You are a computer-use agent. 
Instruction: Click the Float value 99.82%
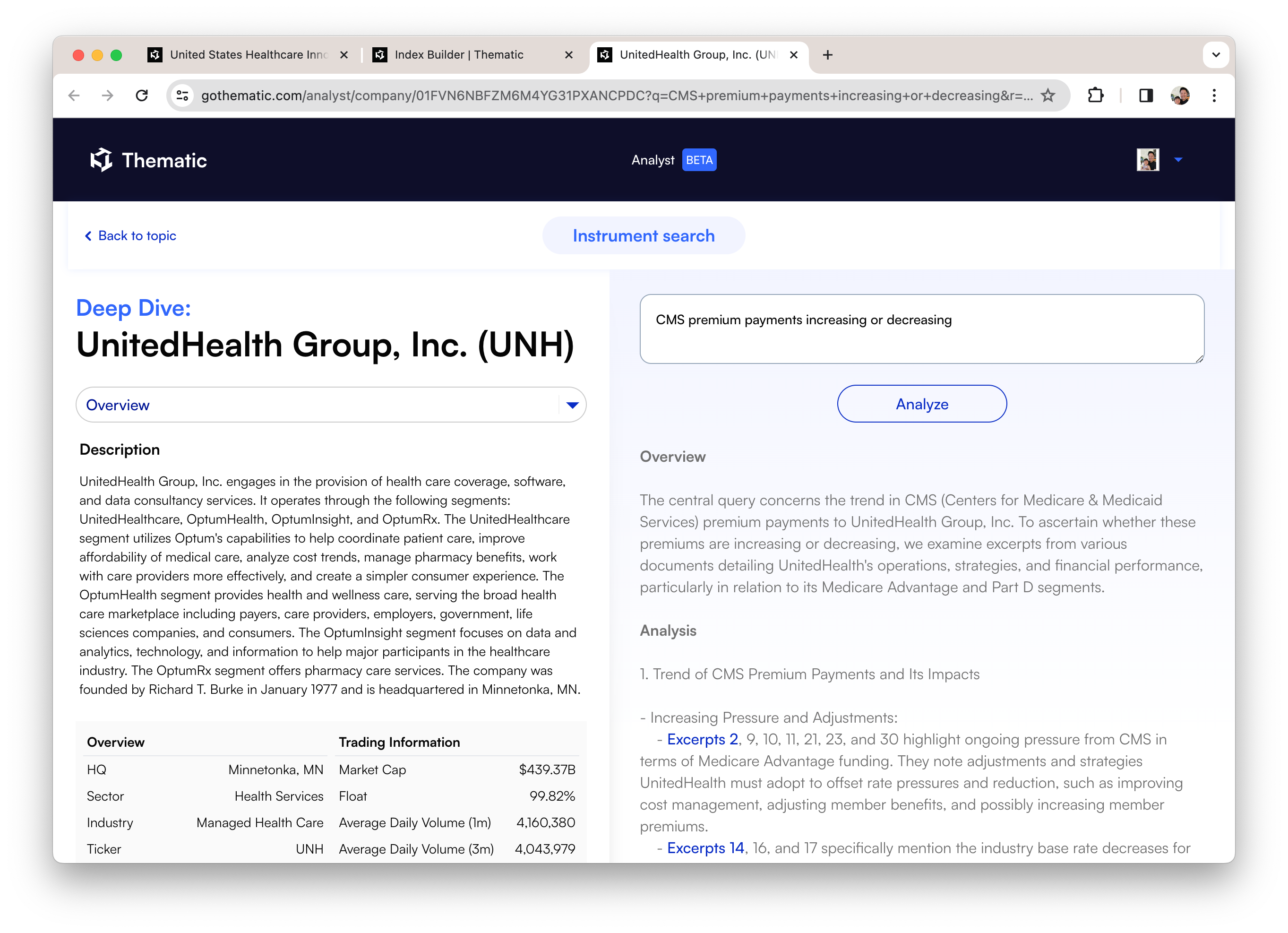click(552, 796)
